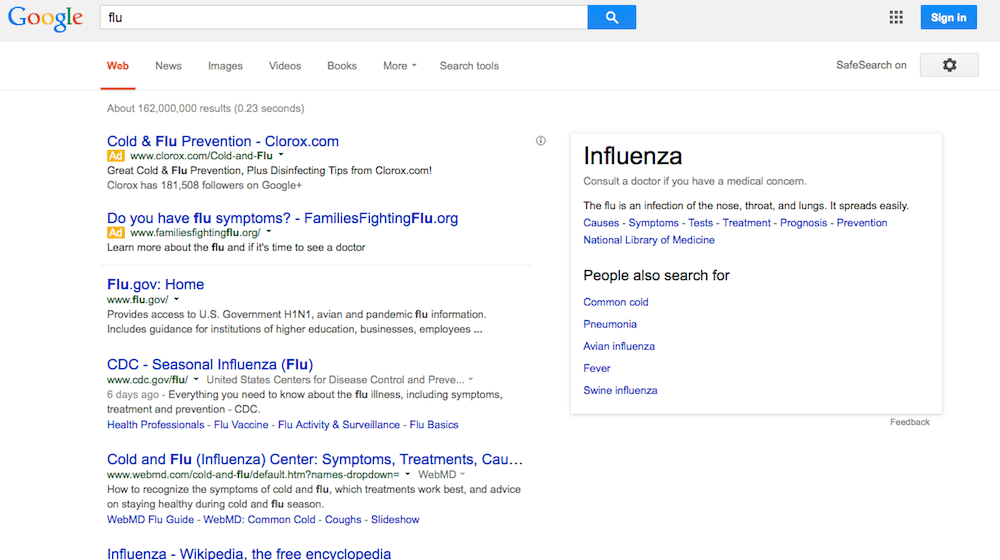Click Prevention link in Influenza panel
1000x560 pixels.
tap(862, 223)
